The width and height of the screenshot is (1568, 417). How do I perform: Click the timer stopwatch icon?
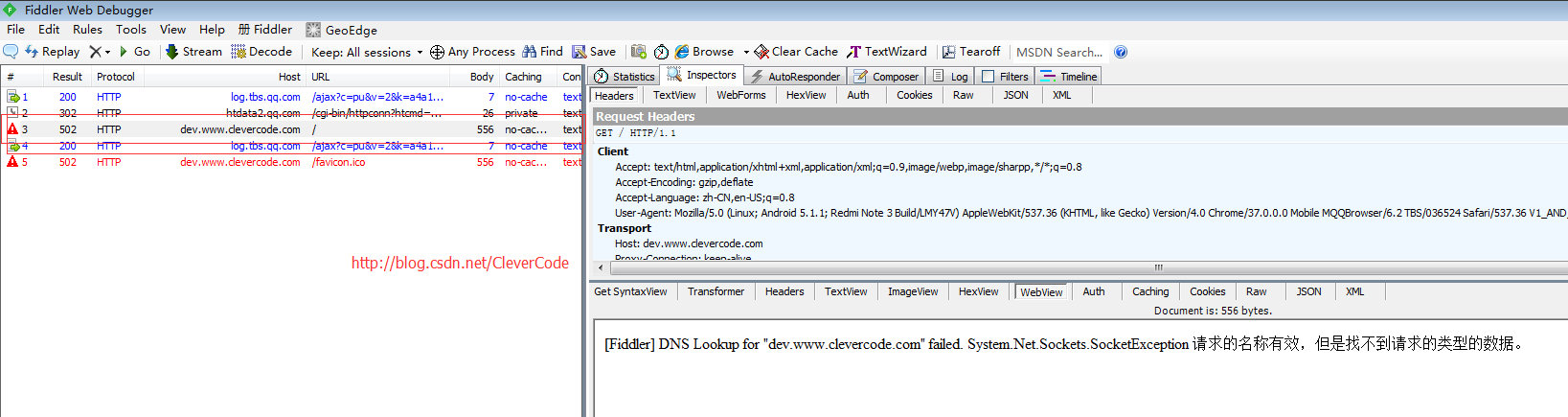tap(661, 52)
